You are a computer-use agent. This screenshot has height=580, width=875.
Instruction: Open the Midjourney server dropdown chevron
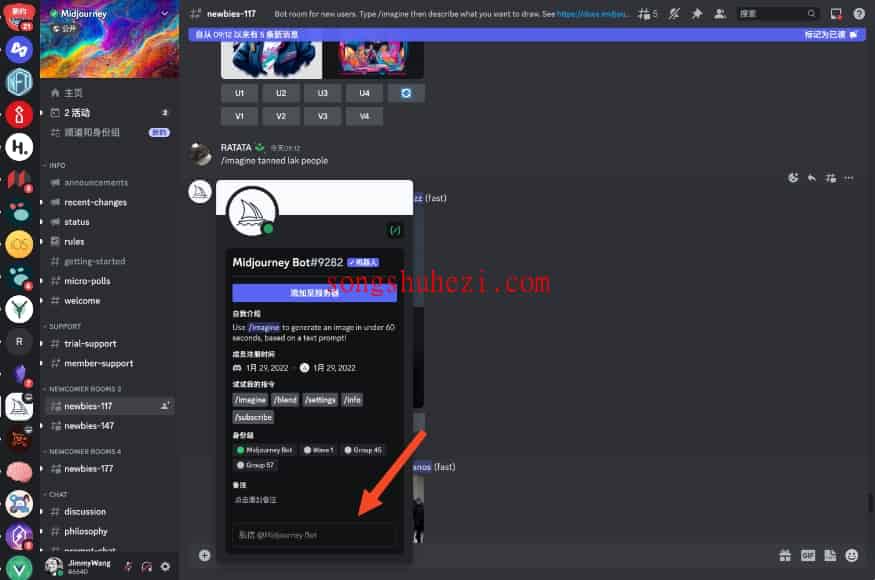coord(165,13)
